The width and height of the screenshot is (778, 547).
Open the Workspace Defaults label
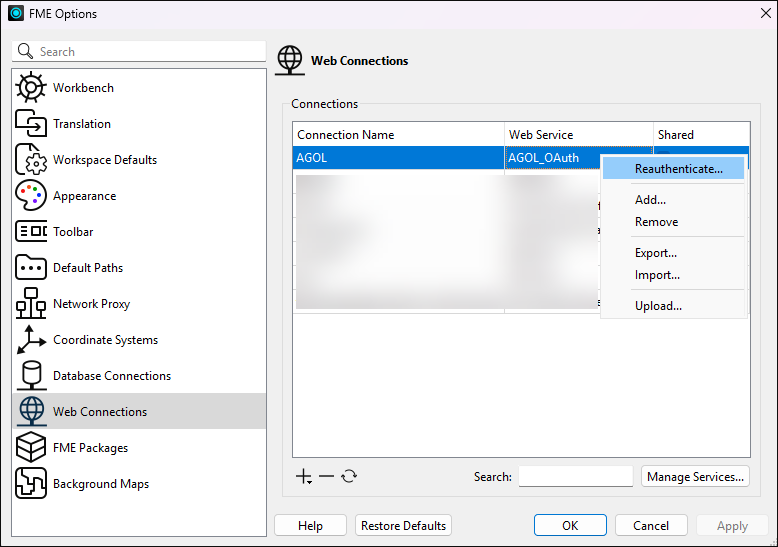click(105, 160)
